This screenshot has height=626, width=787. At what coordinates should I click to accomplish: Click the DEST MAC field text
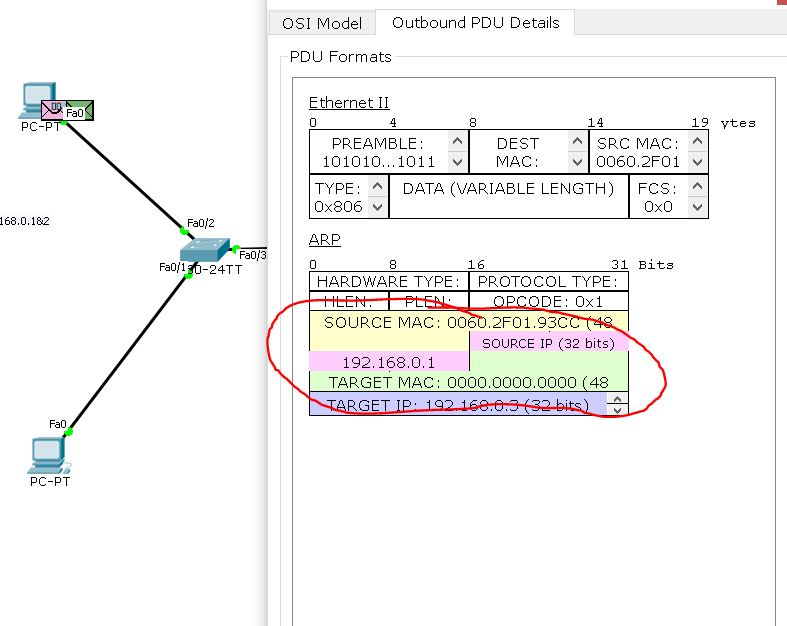coord(518,152)
